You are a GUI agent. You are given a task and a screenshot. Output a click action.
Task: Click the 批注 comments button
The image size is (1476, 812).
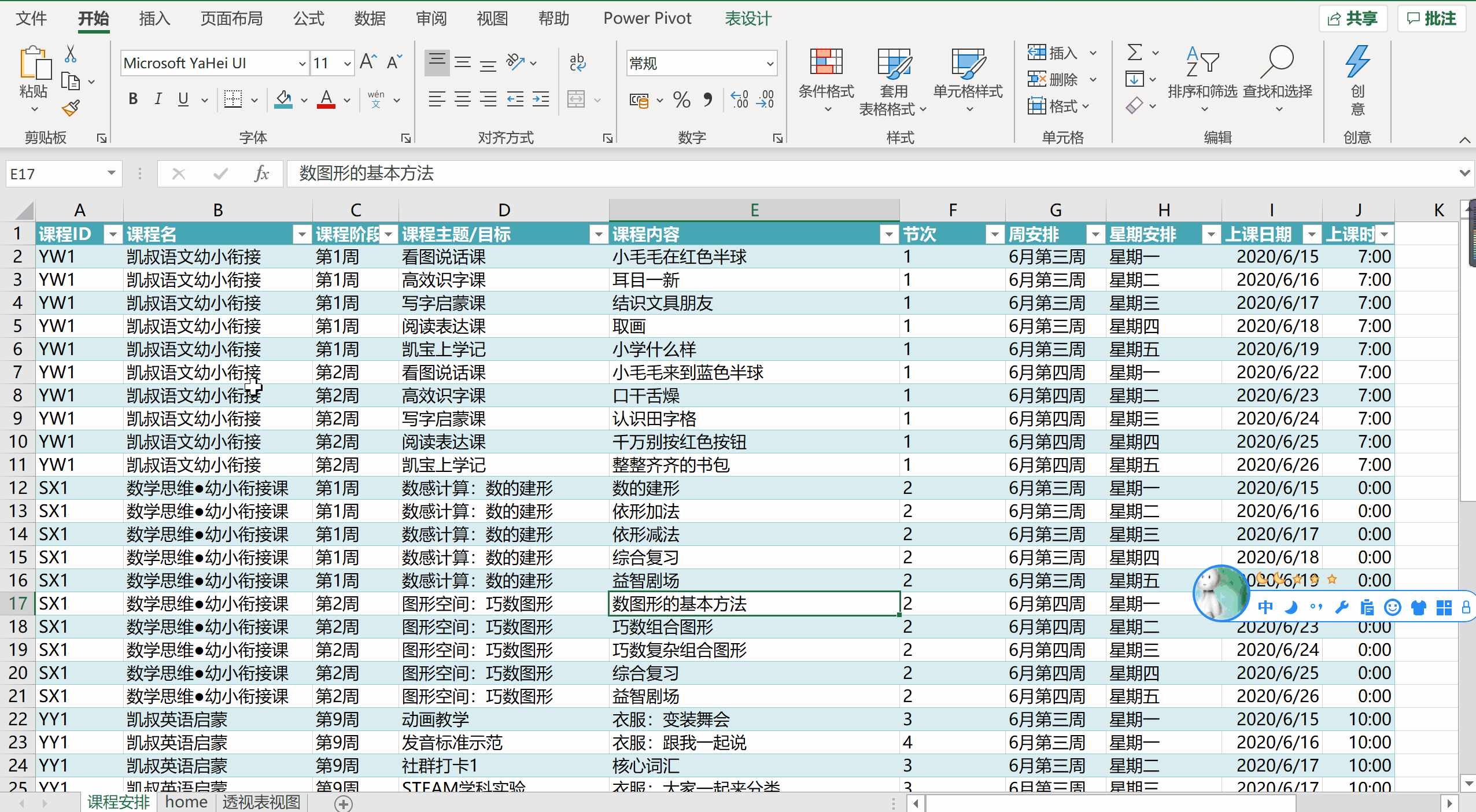click(1431, 19)
